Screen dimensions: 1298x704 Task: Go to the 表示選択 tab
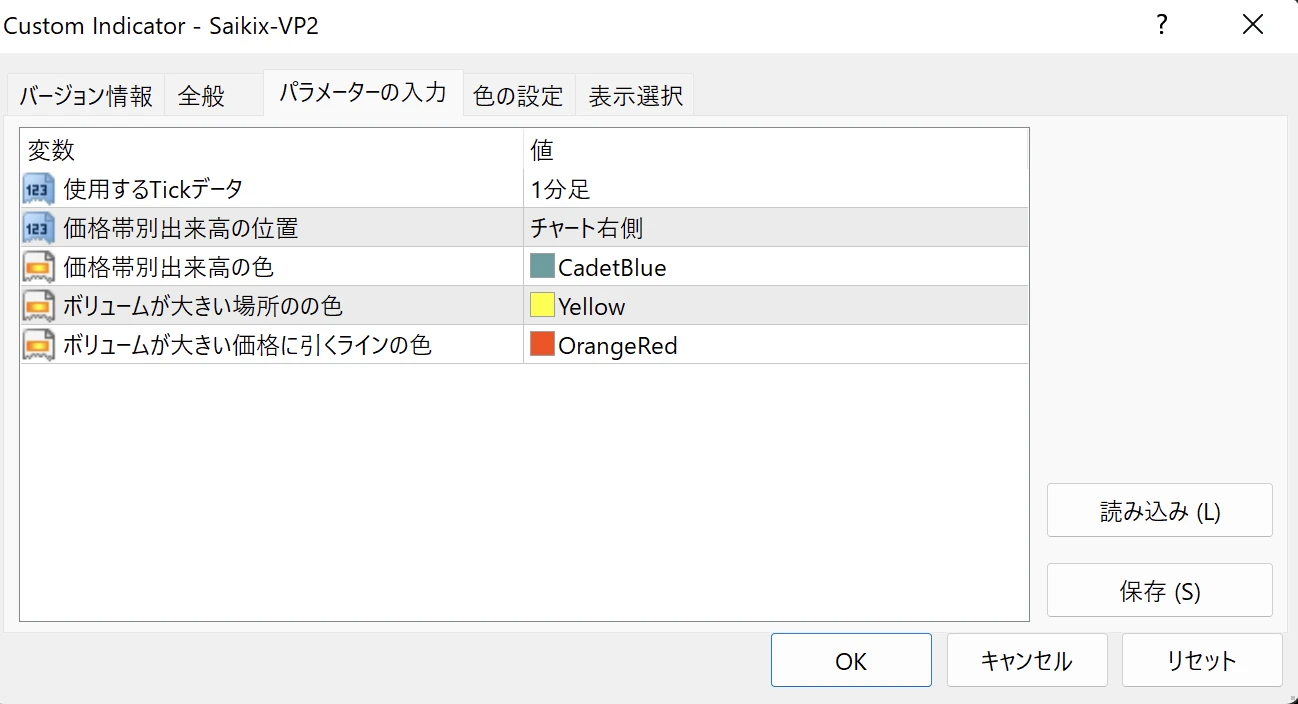tap(635, 96)
